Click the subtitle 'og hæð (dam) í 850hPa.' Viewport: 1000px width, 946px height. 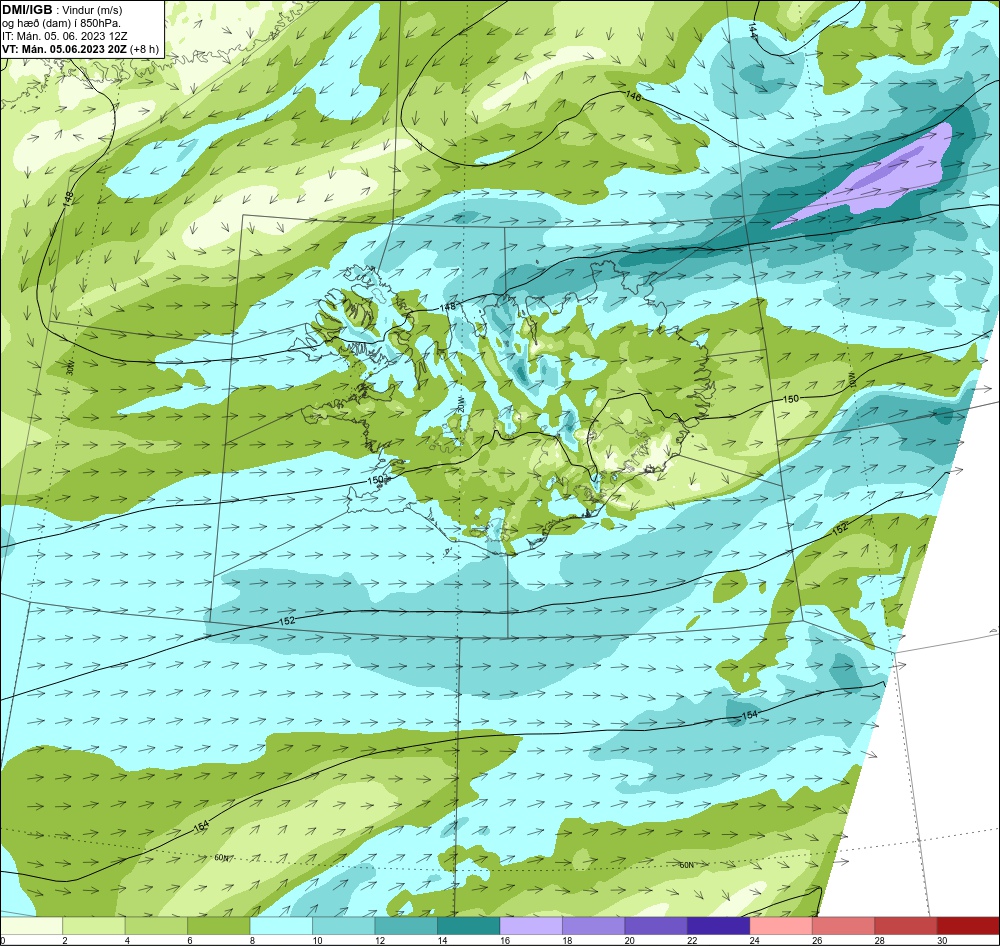tap(61, 24)
